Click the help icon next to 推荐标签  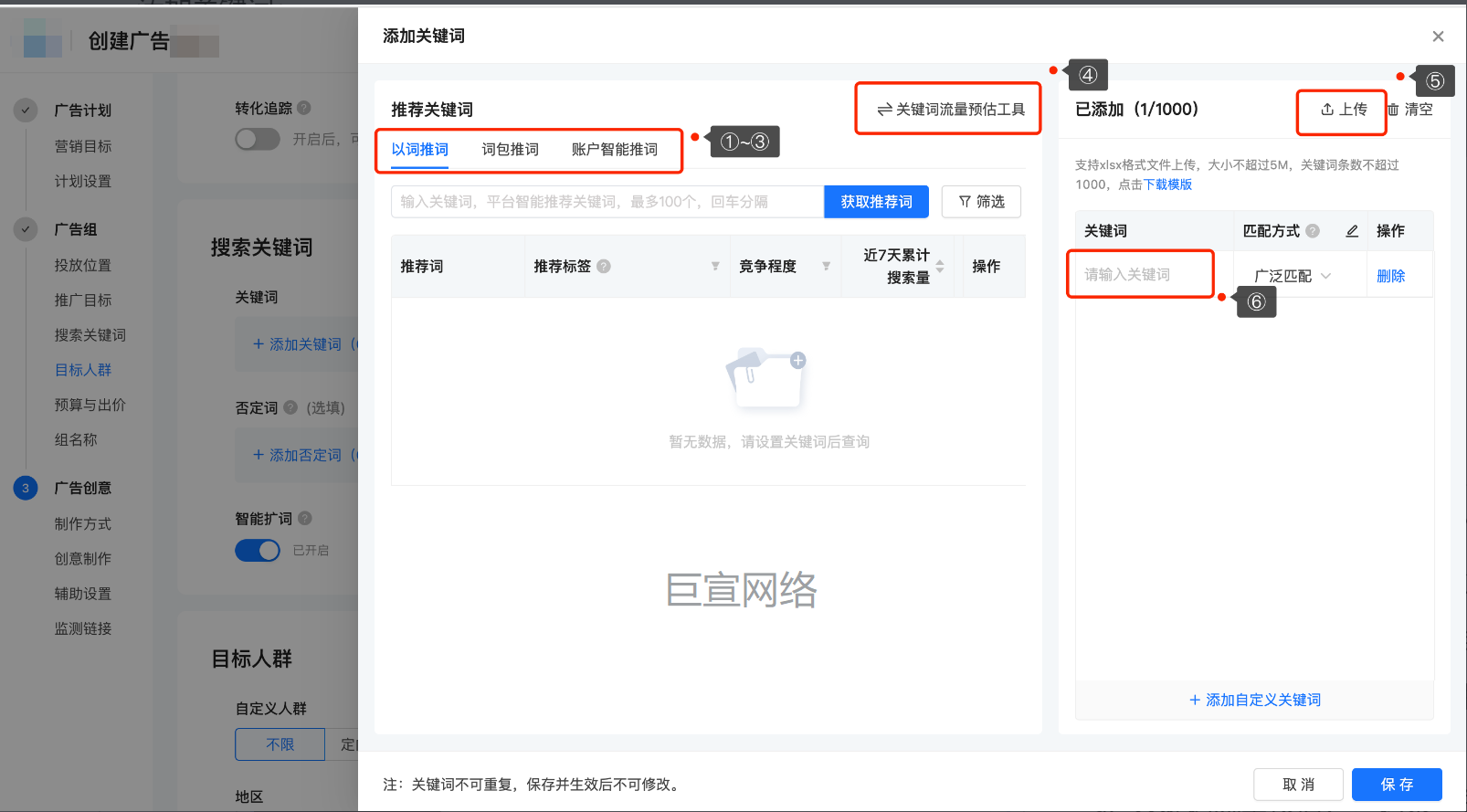tap(604, 267)
